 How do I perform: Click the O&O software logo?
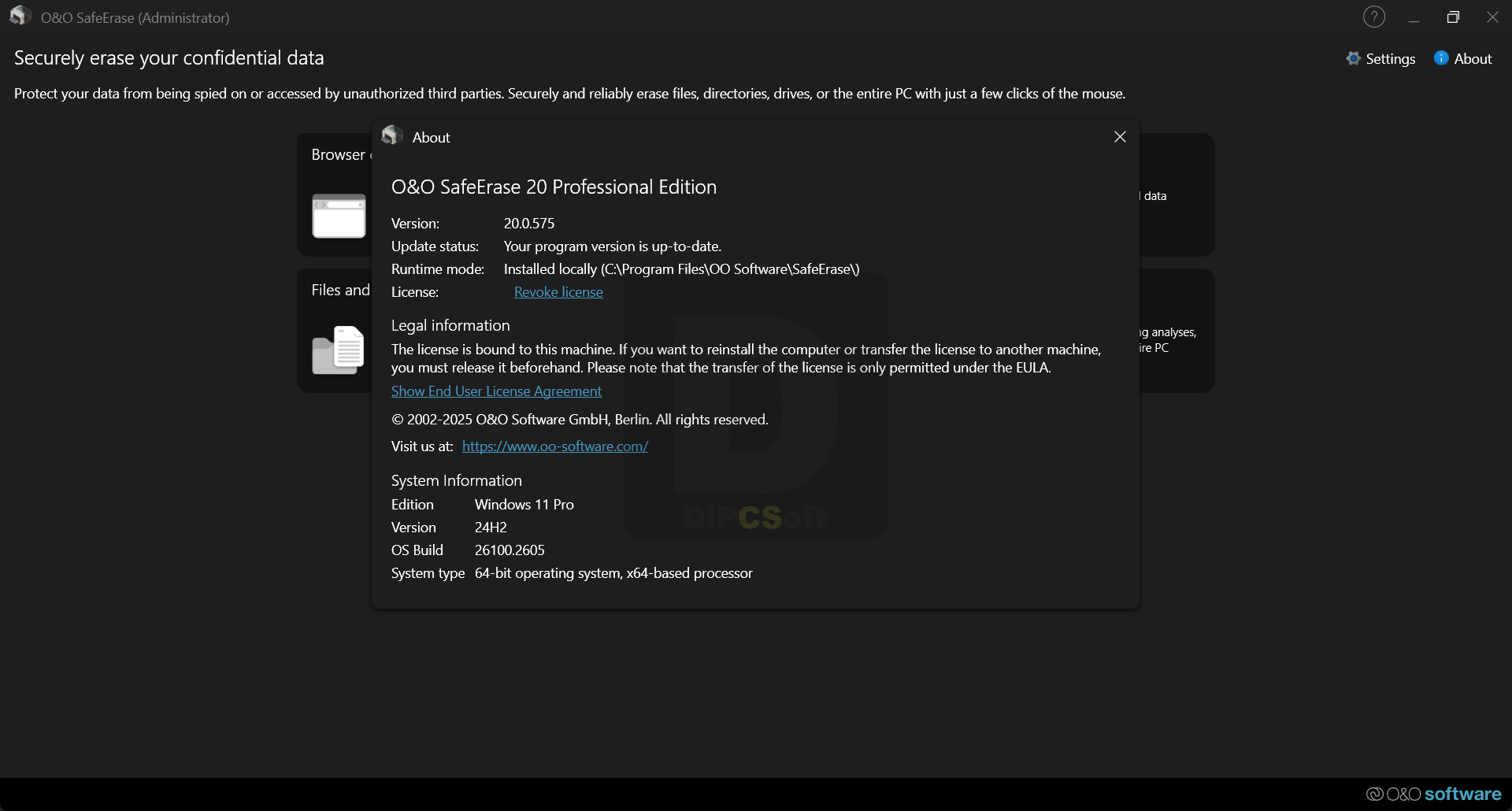tap(1433, 794)
